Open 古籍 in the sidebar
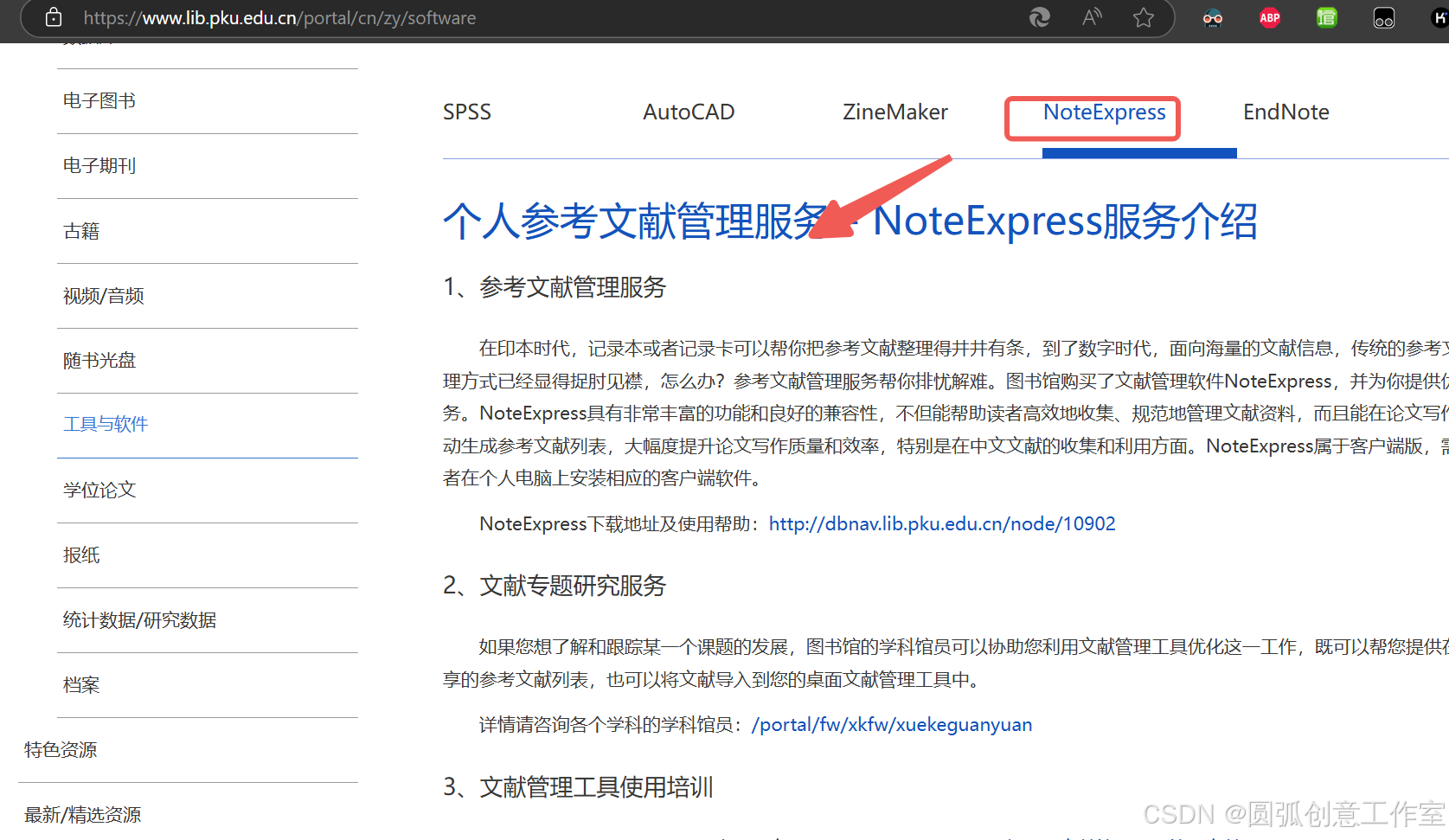The height and width of the screenshot is (840, 1449). click(x=81, y=231)
